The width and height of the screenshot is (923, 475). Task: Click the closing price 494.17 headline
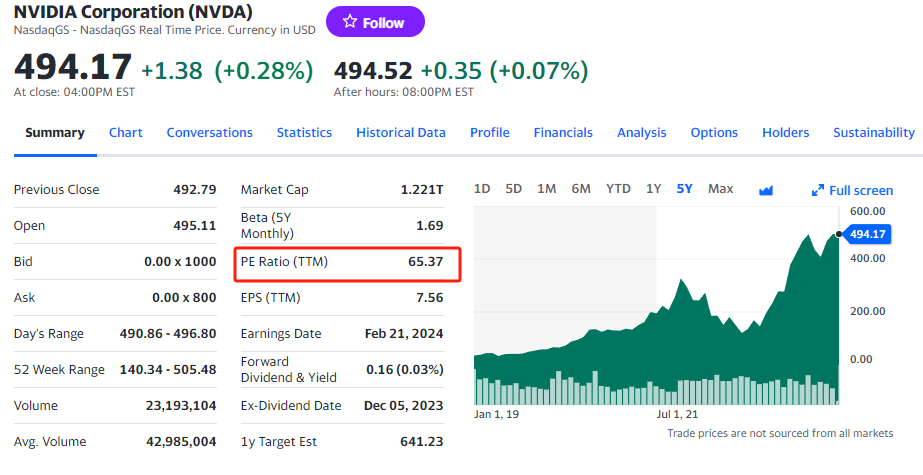[73, 67]
